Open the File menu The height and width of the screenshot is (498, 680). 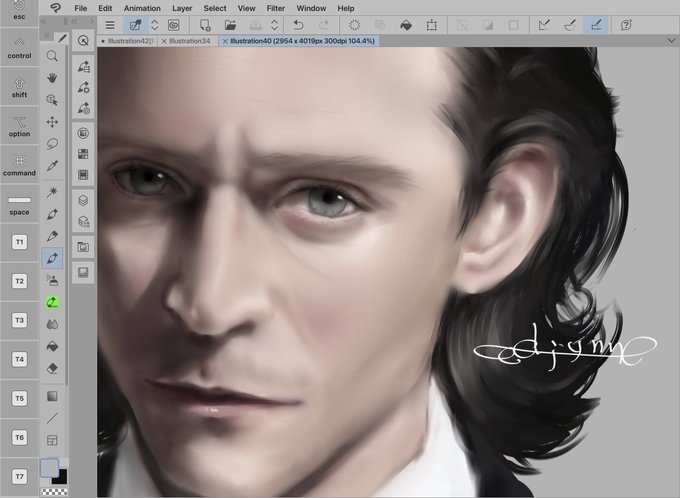[x=81, y=8]
